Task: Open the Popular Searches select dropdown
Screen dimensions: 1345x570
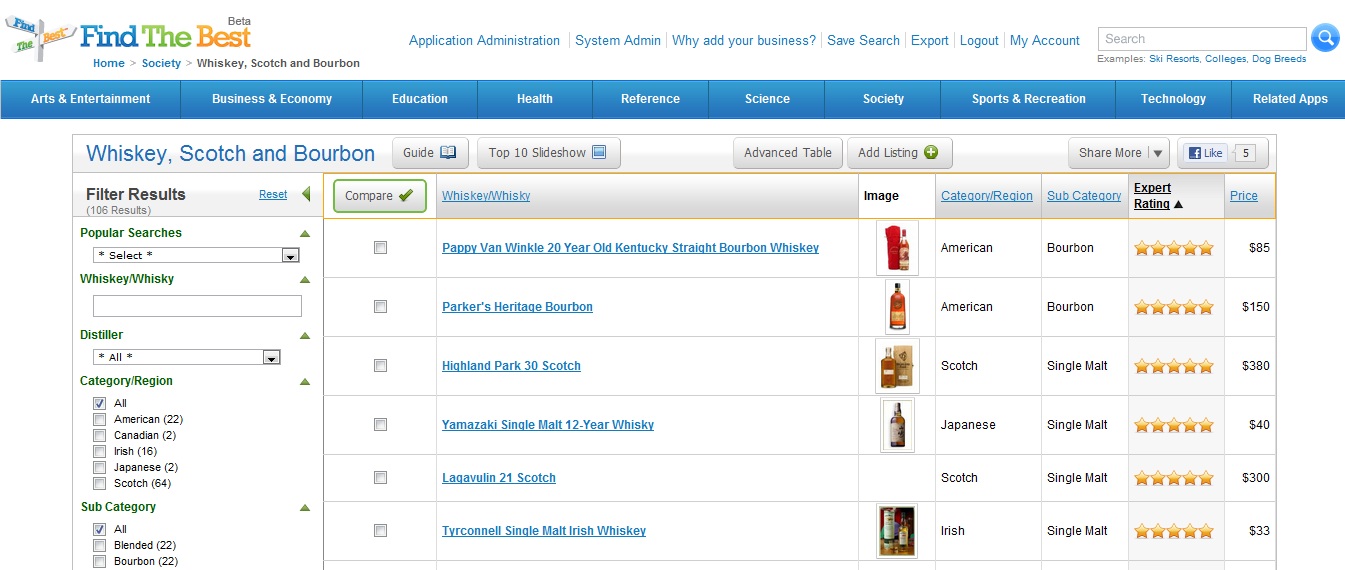Action: tap(196, 255)
